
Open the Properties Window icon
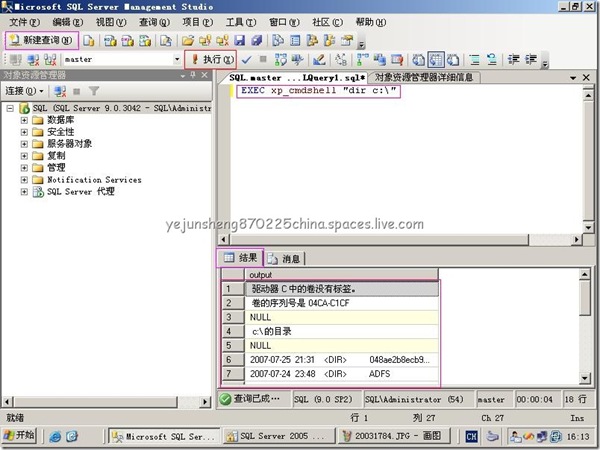click(x=347, y=40)
